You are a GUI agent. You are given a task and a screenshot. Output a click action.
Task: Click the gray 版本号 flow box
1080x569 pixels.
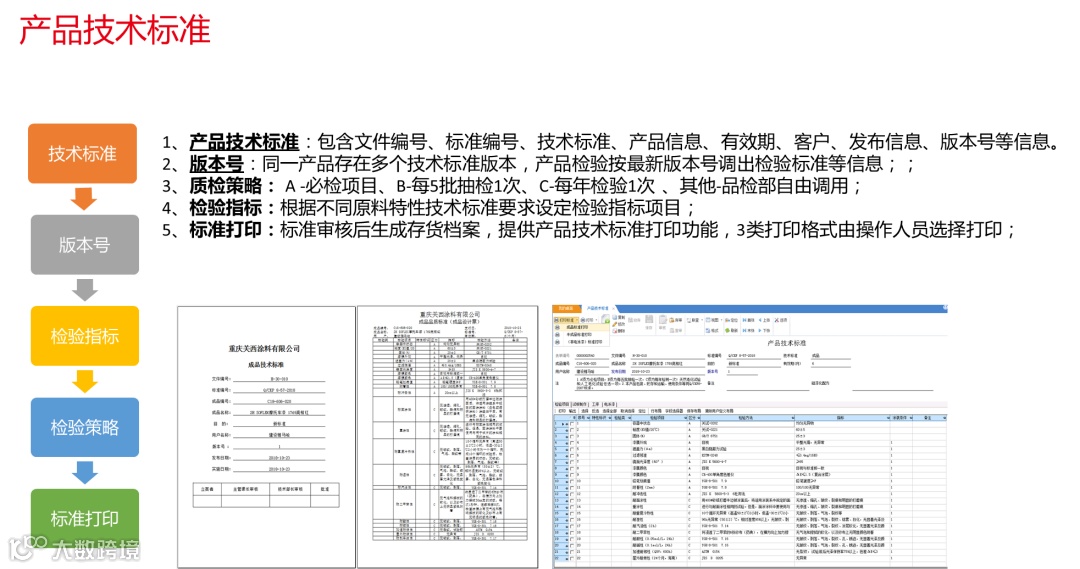[x=85, y=245]
